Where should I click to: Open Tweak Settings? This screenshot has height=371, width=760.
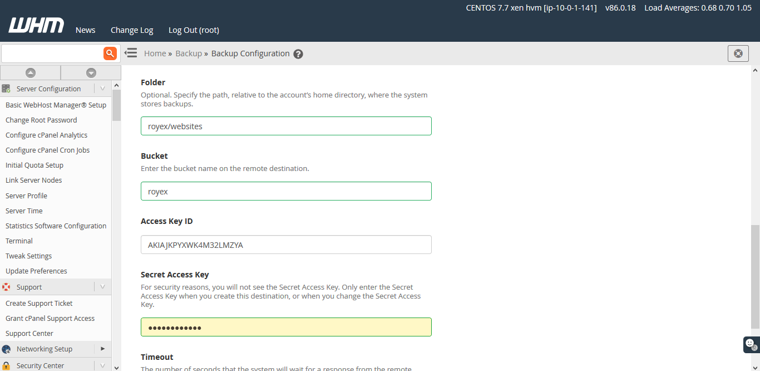pos(29,256)
